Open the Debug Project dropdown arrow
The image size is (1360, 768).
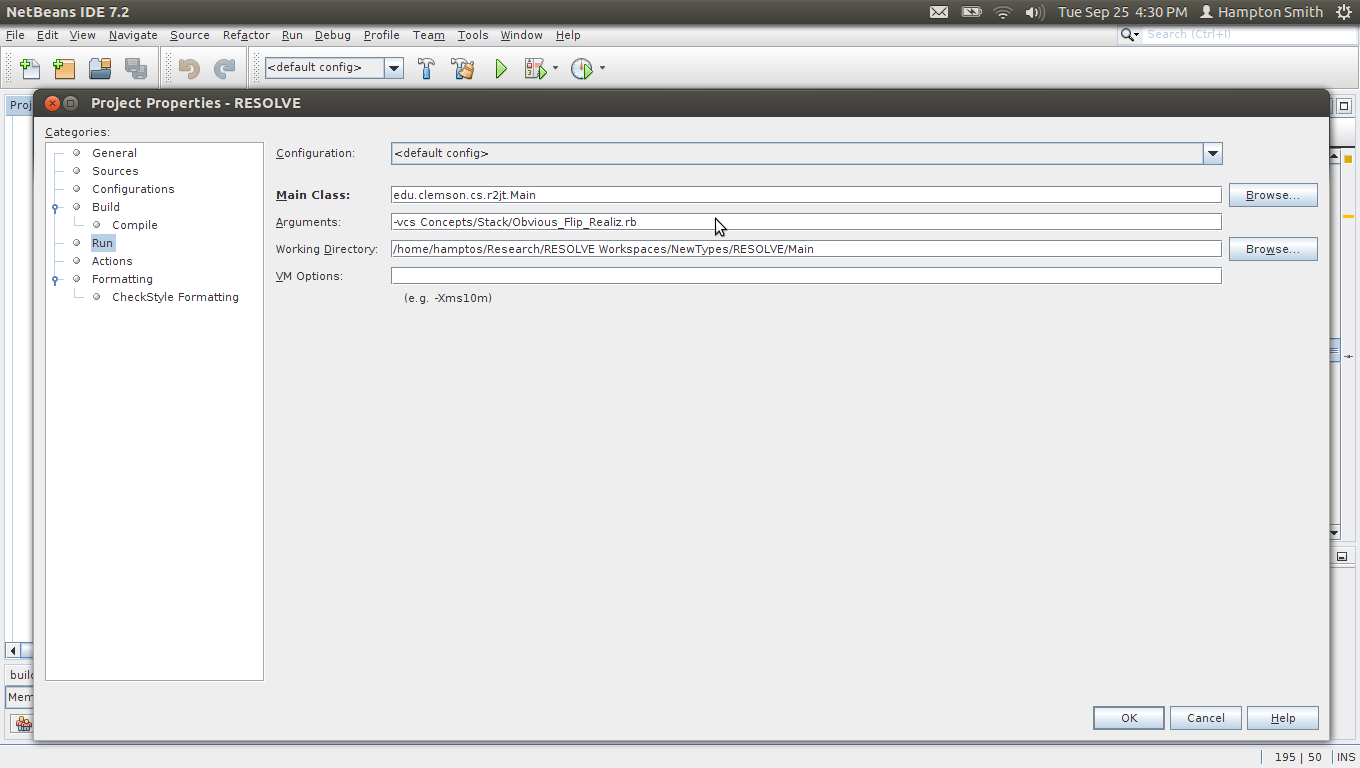click(556, 69)
